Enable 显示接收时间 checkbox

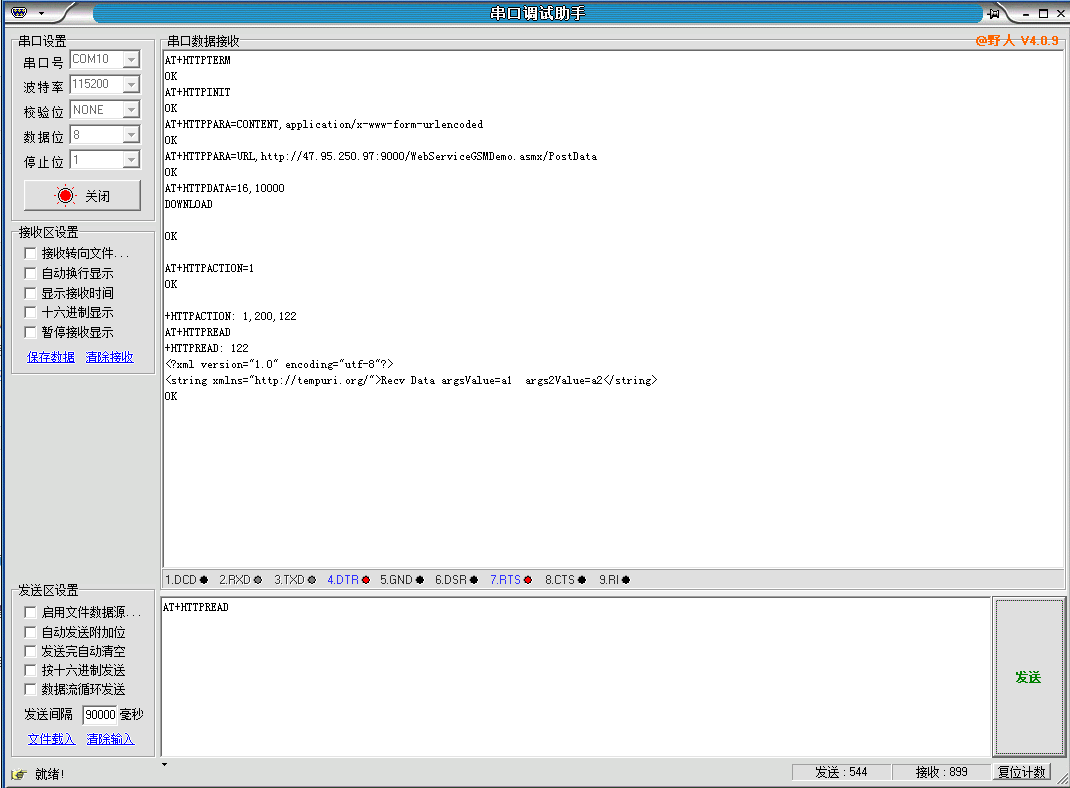coord(30,293)
